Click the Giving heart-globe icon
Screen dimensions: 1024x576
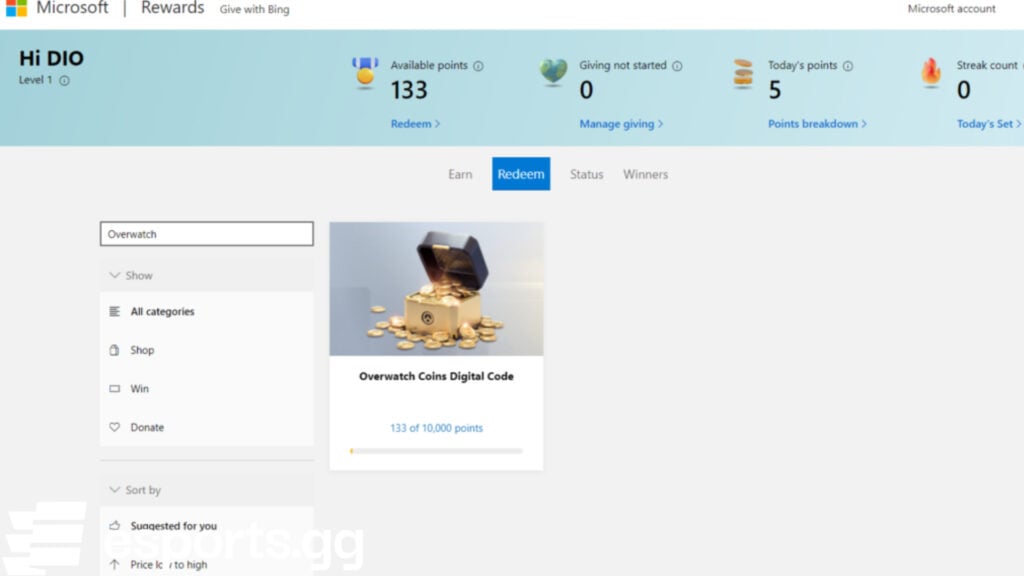point(553,72)
